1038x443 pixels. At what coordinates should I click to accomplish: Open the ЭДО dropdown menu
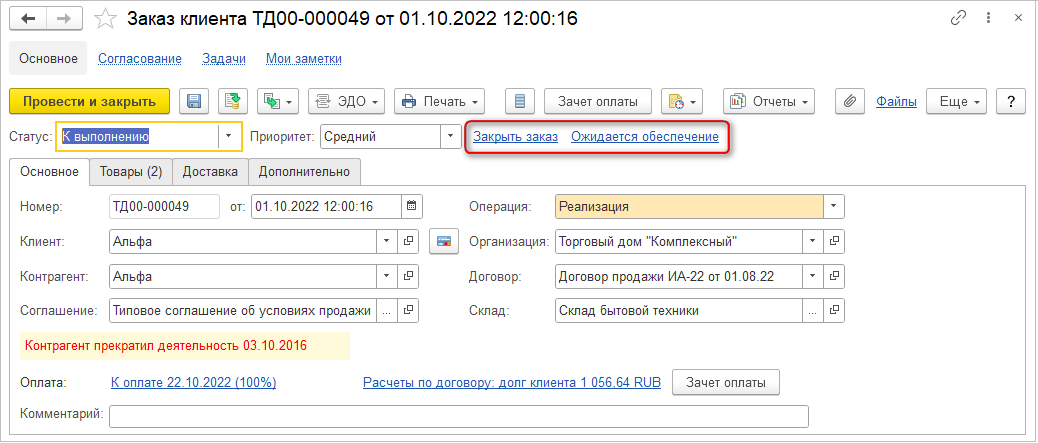pyautogui.click(x=347, y=101)
